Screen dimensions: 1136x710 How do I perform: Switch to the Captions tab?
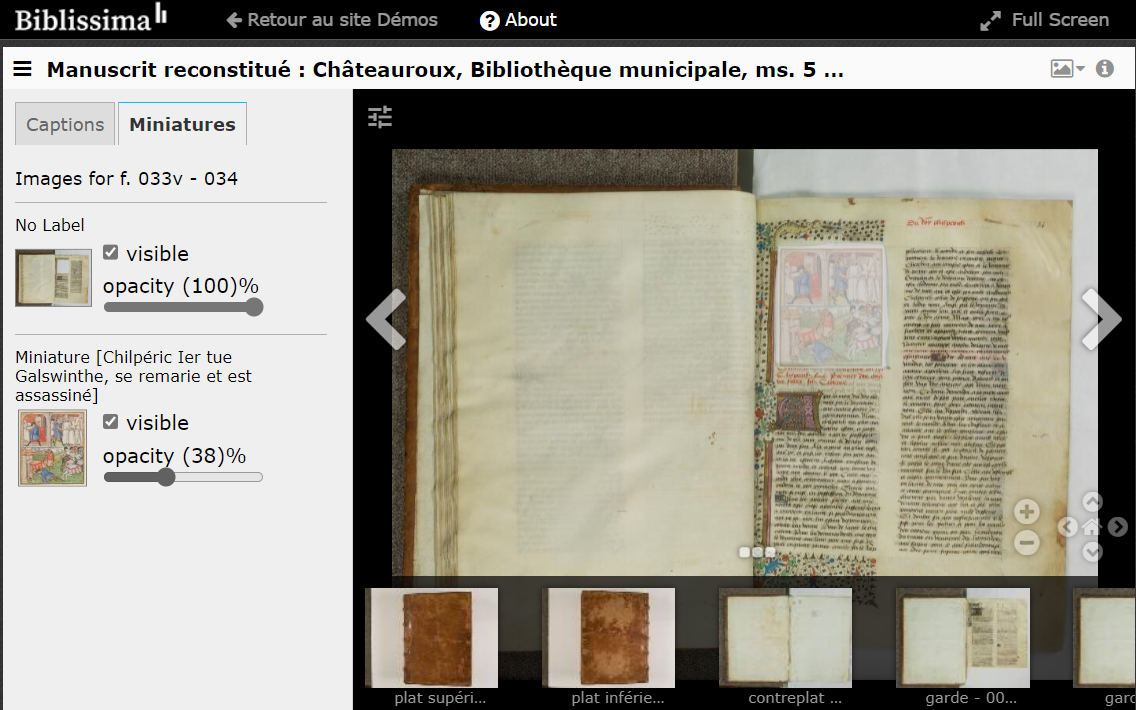pyautogui.click(x=65, y=124)
